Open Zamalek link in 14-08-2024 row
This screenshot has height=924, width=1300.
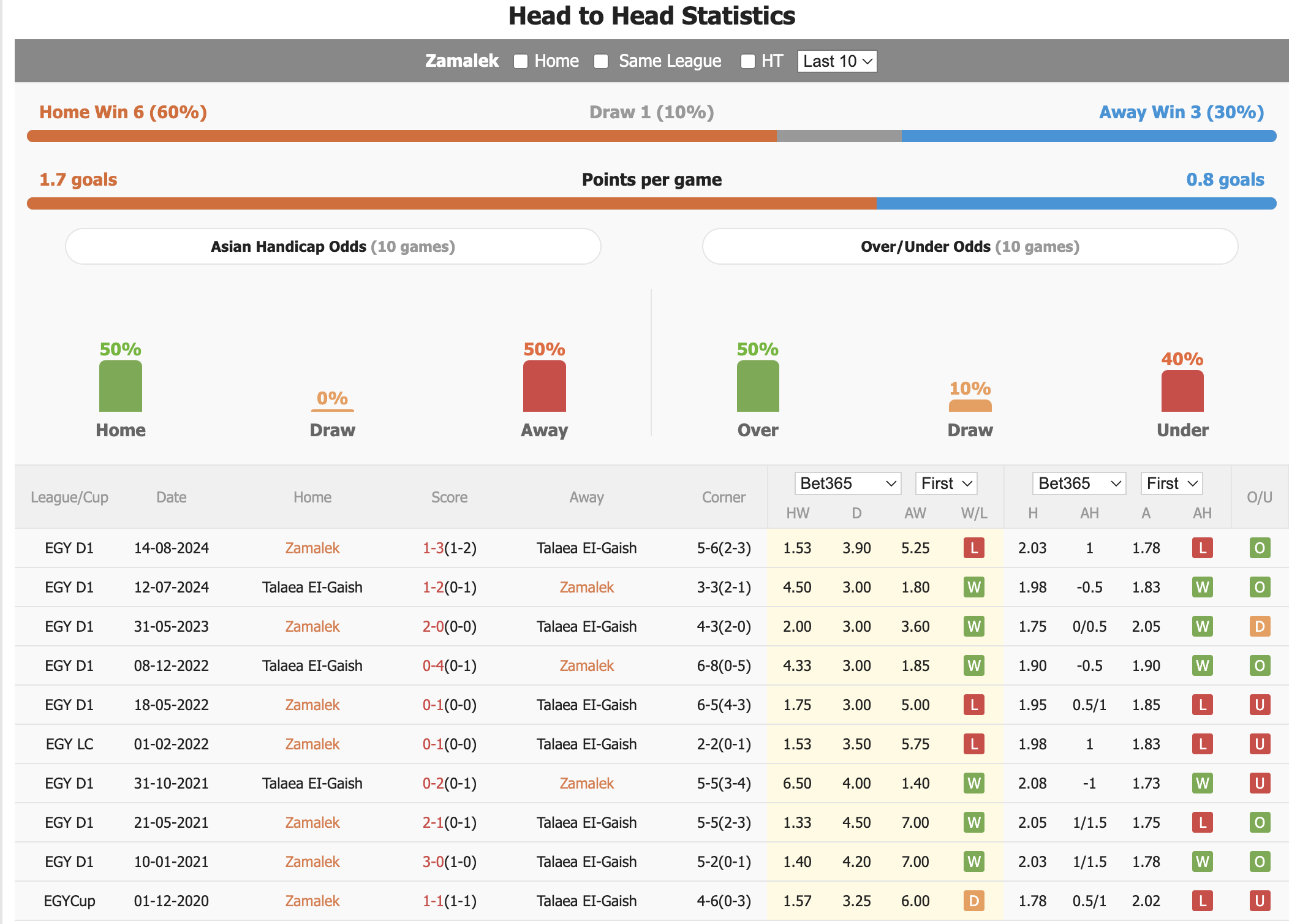[x=312, y=548]
